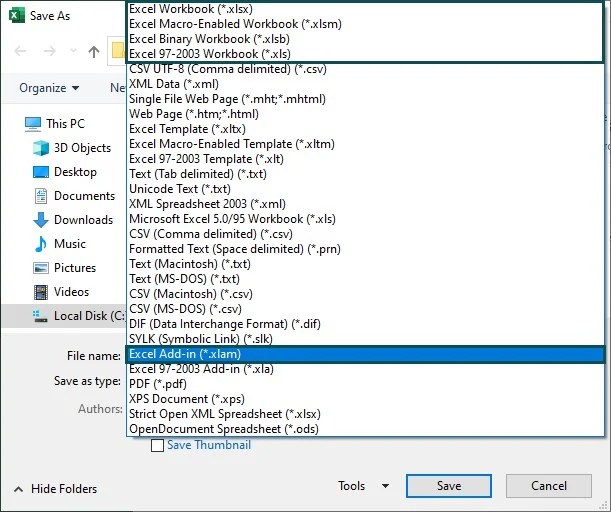Select Excel Template (*.xltx)
The image size is (611, 512).
point(366,129)
